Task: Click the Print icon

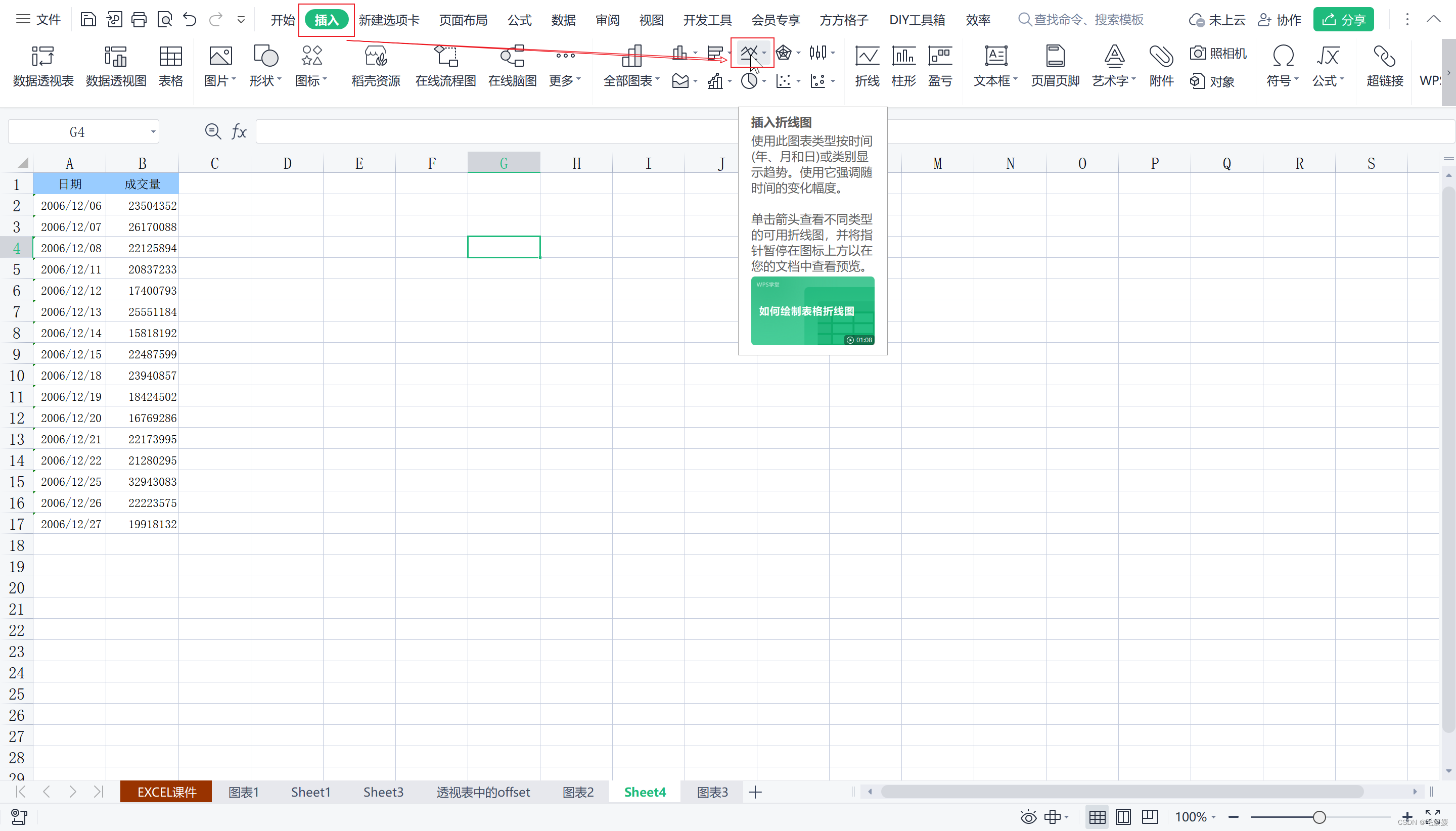Action: 139,20
